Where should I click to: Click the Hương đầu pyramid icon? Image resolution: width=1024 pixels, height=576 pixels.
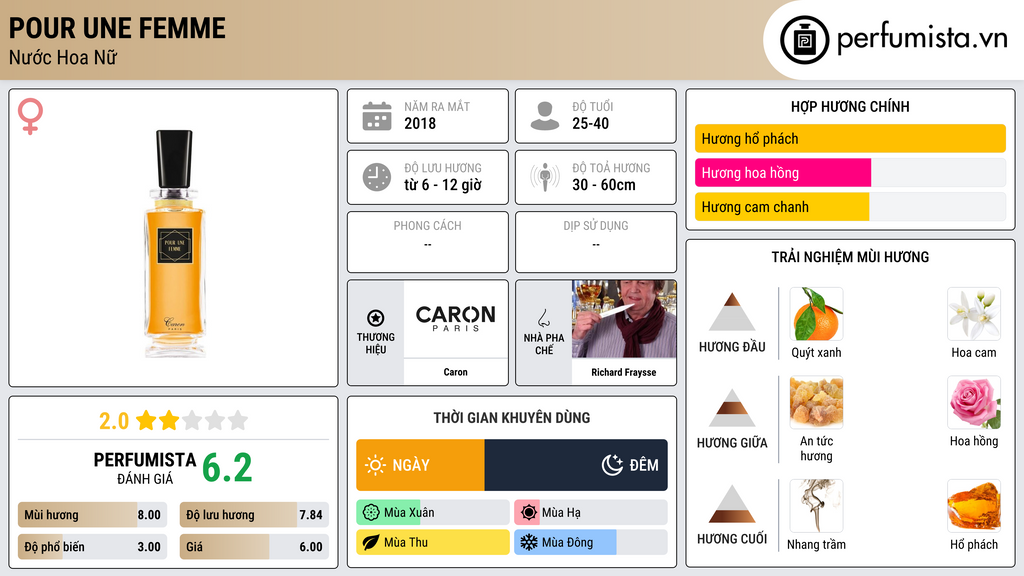[732, 312]
